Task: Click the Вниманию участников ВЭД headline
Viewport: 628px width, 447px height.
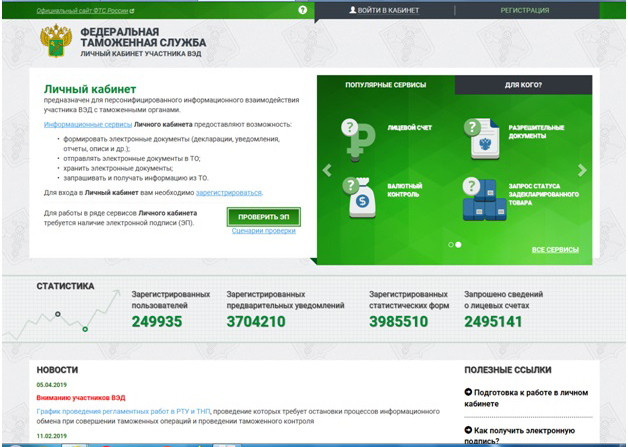Action: click(x=81, y=398)
